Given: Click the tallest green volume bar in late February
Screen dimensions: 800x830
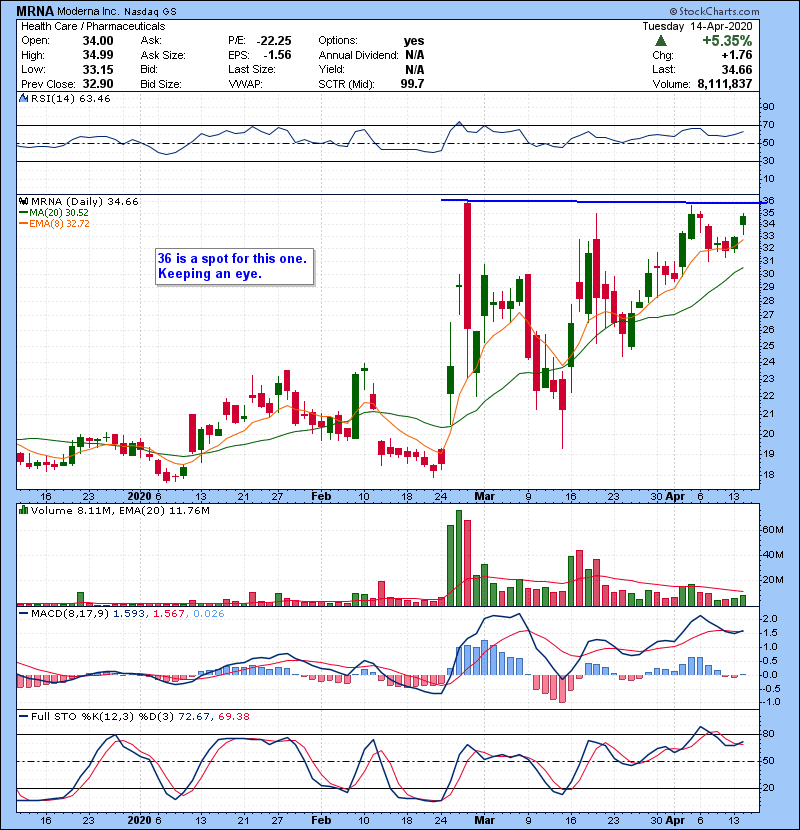Looking at the screenshot, I should click(459, 558).
